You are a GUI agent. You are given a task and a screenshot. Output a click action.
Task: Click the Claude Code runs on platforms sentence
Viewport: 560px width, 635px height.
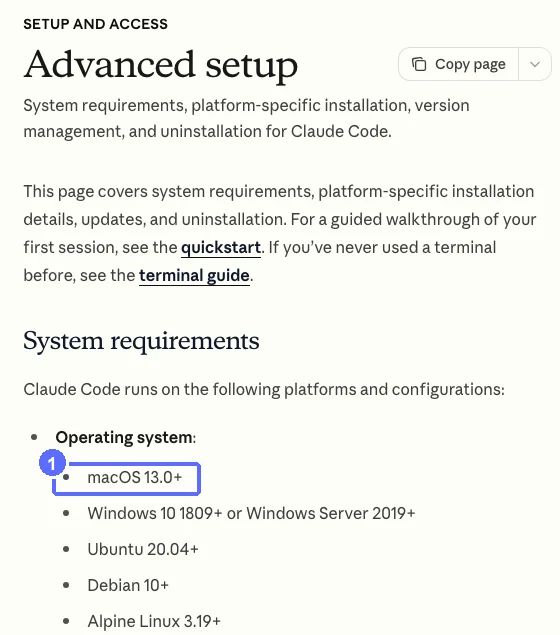[x=264, y=390]
